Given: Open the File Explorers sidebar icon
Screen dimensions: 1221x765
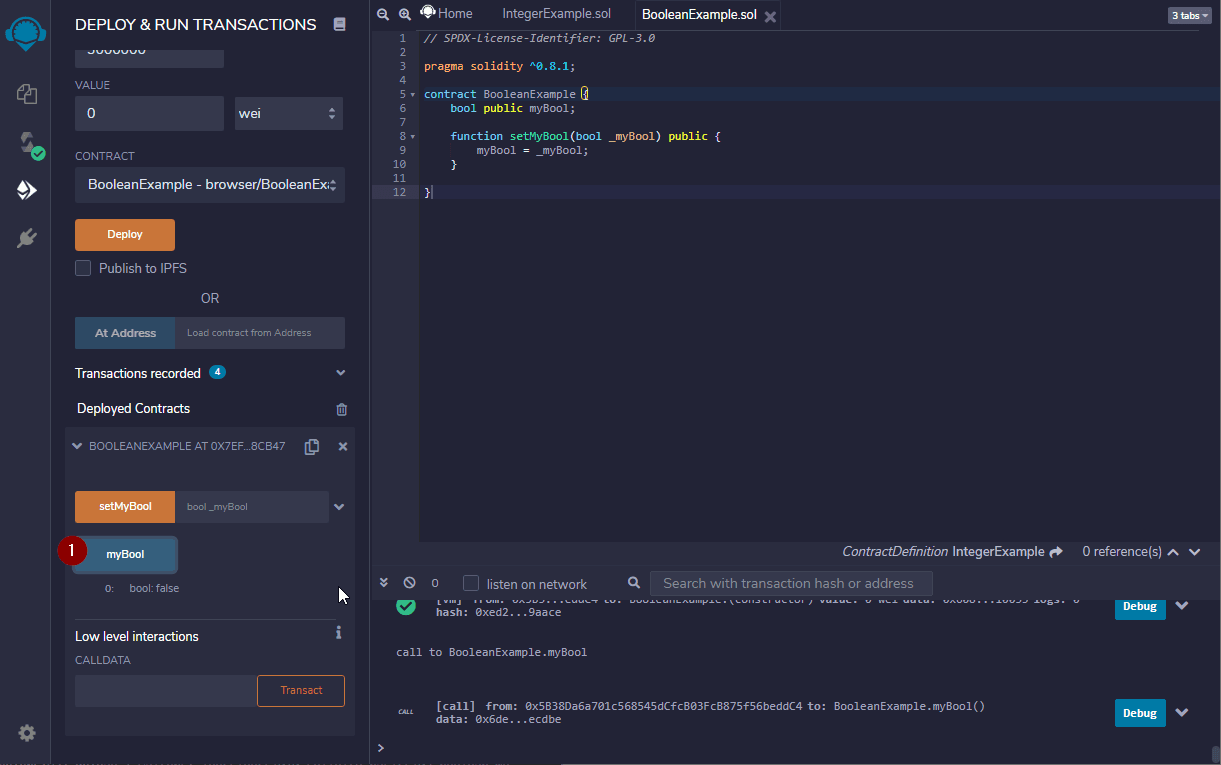Looking at the screenshot, I should (x=27, y=94).
